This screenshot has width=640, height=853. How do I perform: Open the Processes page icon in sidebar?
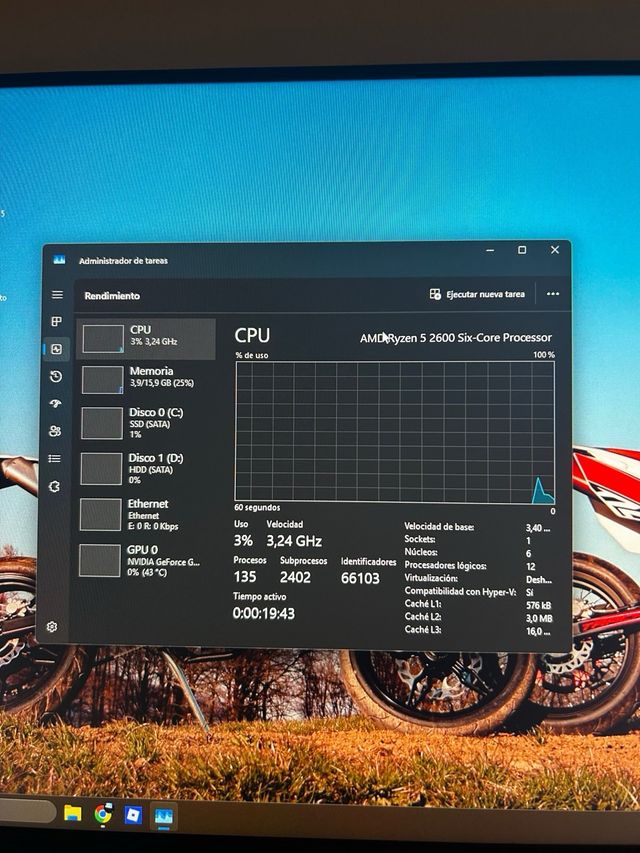click(57, 322)
